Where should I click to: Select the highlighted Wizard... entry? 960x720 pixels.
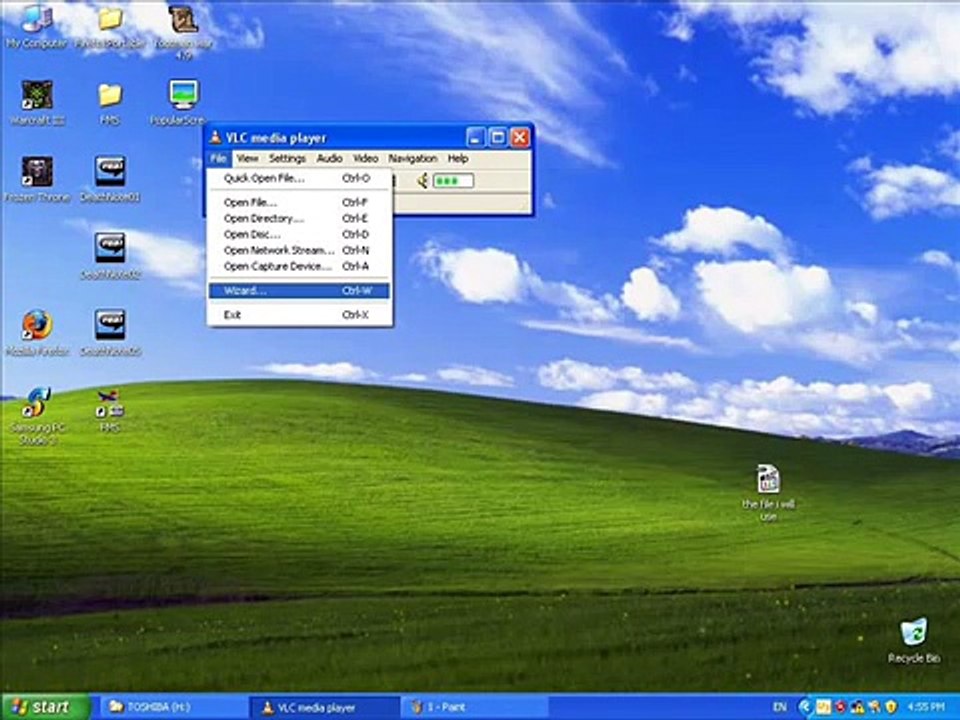pyautogui.click(x=299, y=290)
